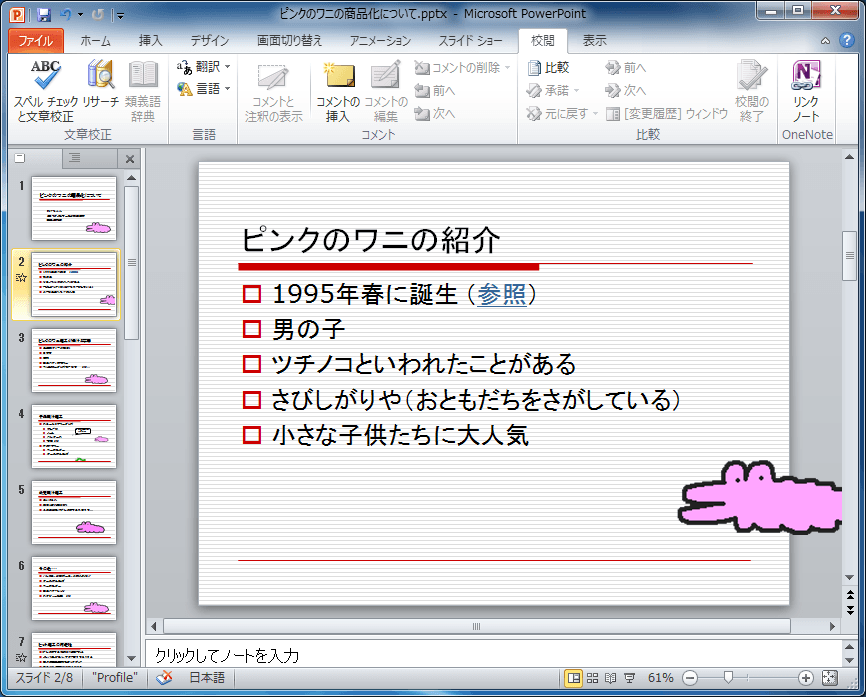Viewport: 866px width, 697px height.
Task: Open the Undo history dropdown arrow
Action: click(x=80, y=14)
